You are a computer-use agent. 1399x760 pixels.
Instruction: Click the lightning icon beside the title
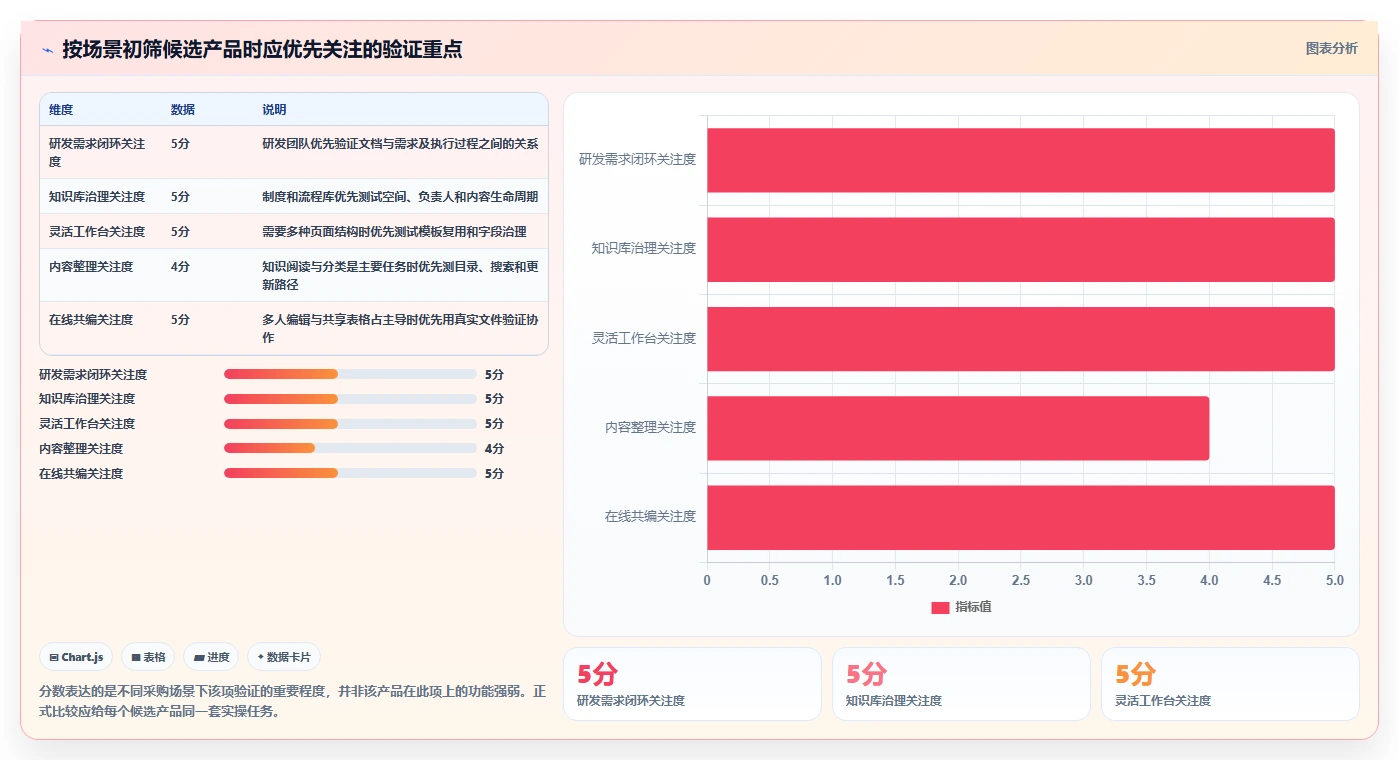point(47,50)
